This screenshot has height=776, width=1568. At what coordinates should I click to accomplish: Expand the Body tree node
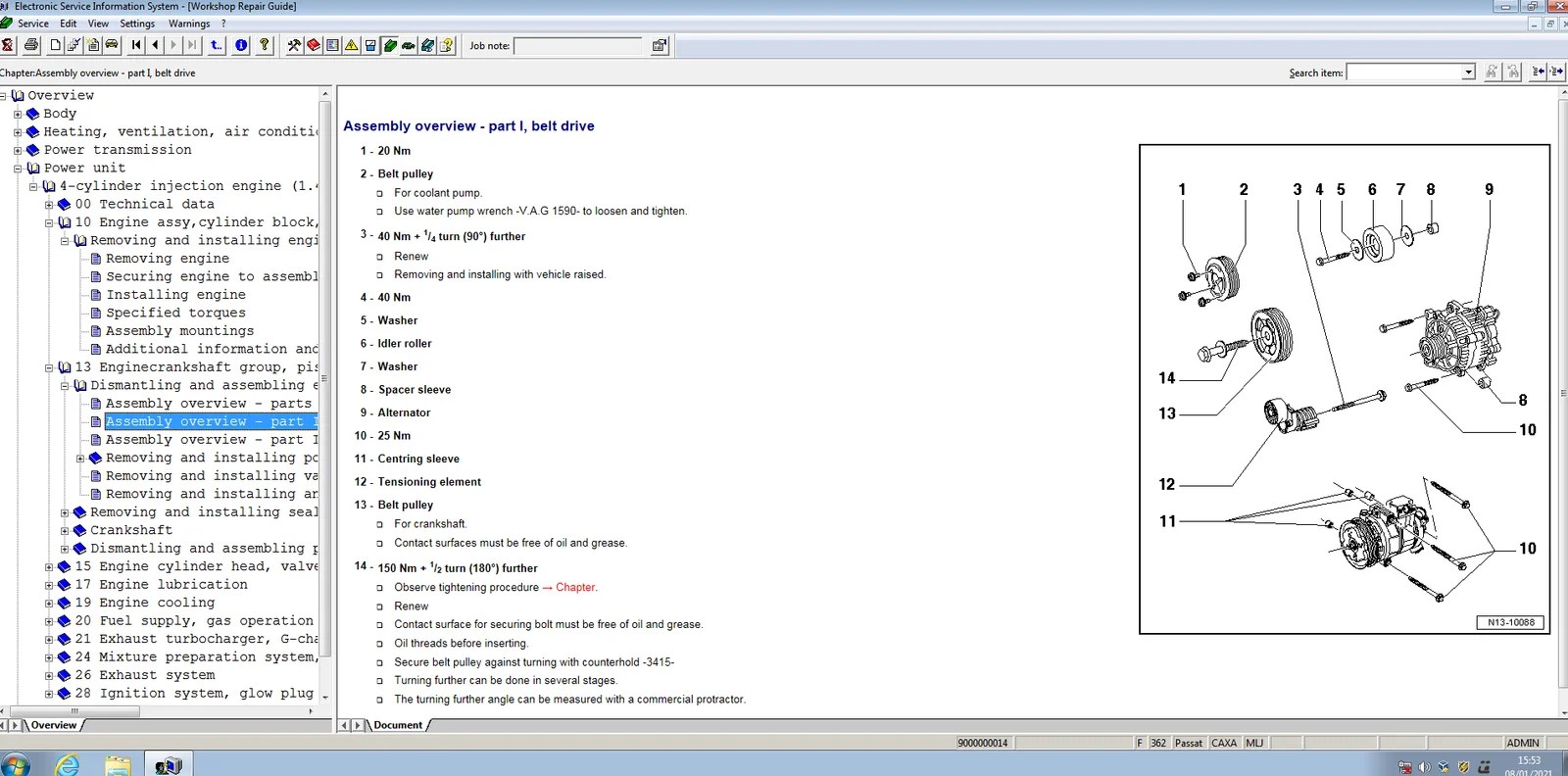18,114
